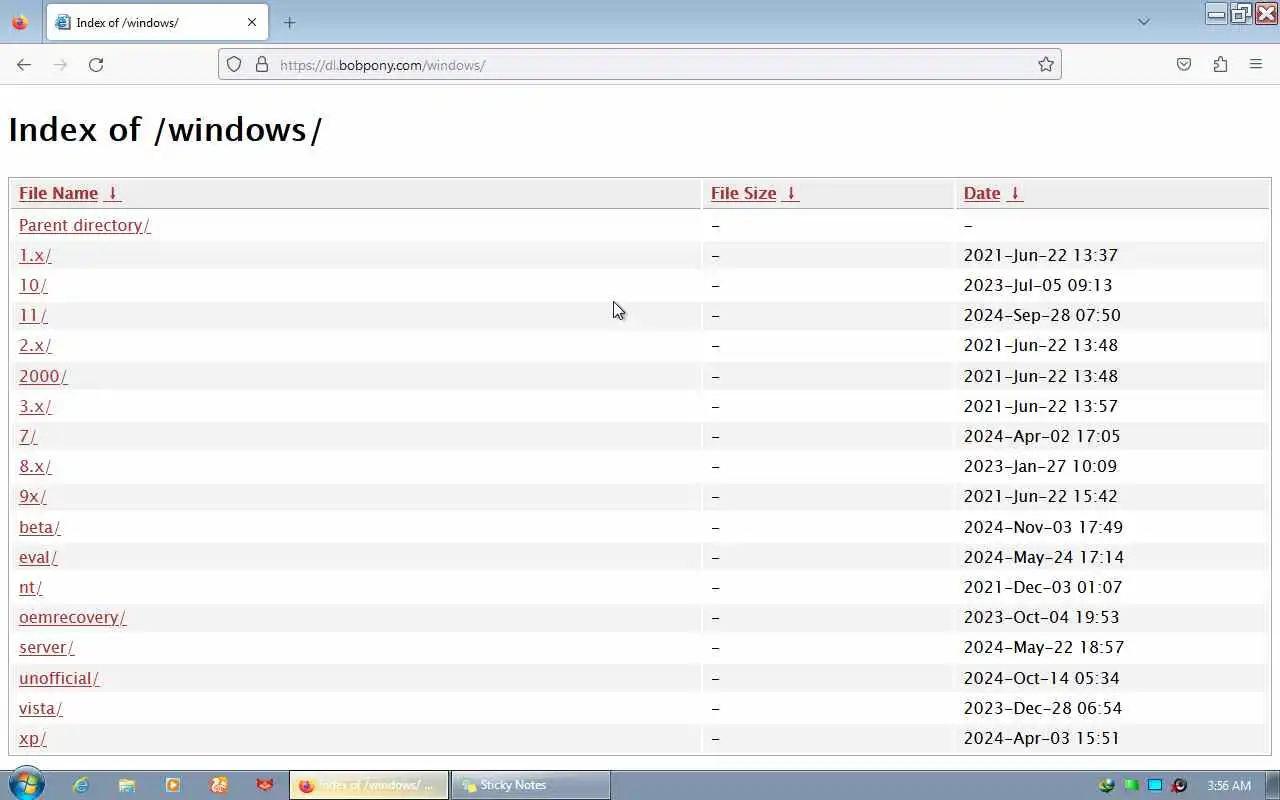This screenshot has height=800, width=1280.
Task: Click the date 2024-Oct-14 05:34
Action: click(x=1042, y=678)
